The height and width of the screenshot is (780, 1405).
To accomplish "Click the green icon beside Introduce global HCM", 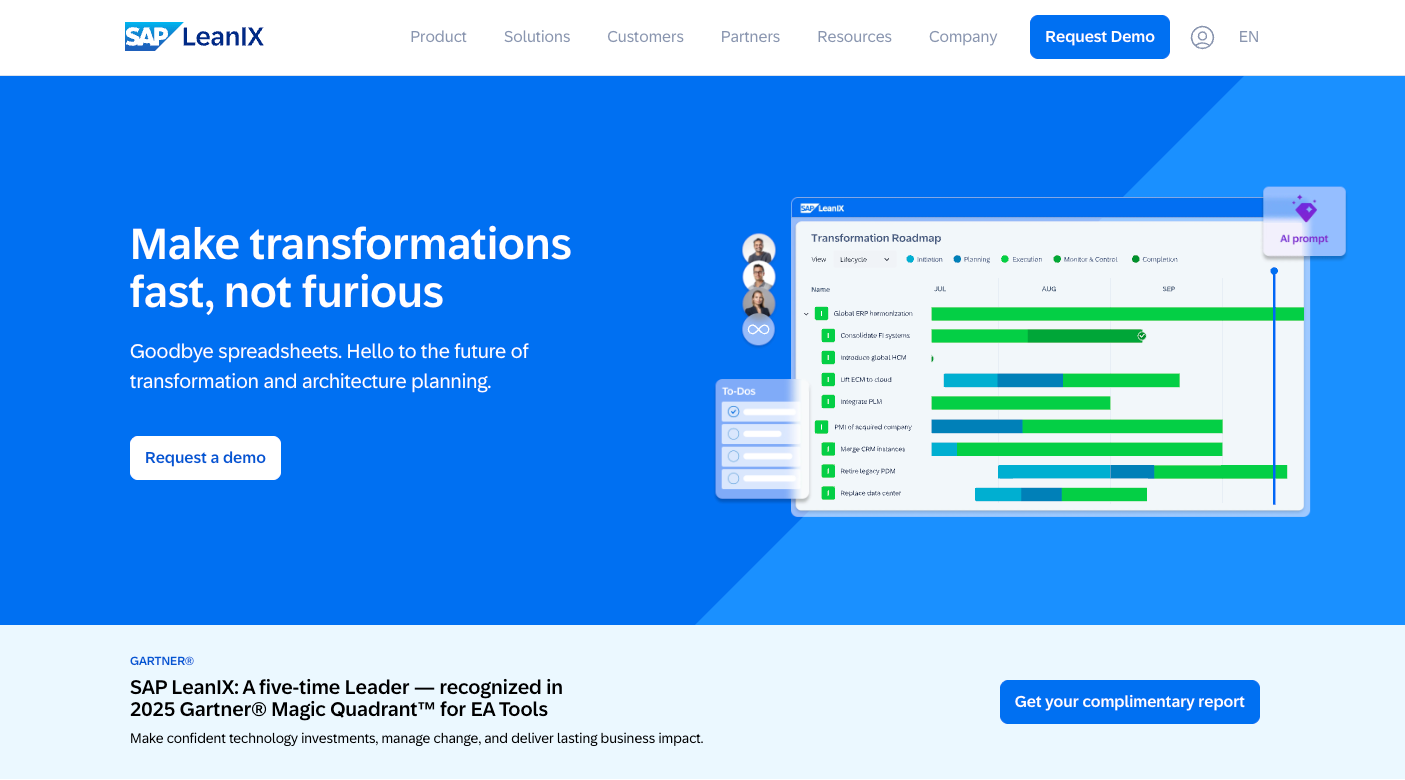I will pos(828,357).
